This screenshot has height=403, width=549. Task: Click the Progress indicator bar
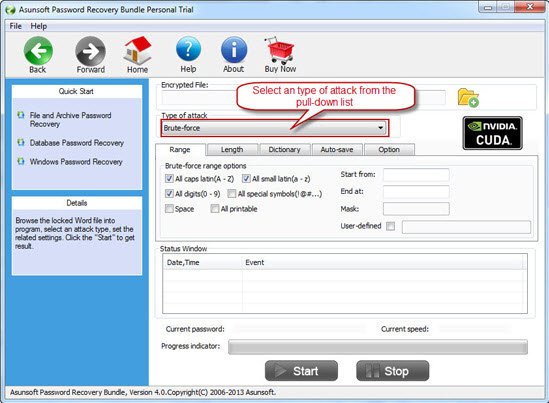(x=378, y=347)
